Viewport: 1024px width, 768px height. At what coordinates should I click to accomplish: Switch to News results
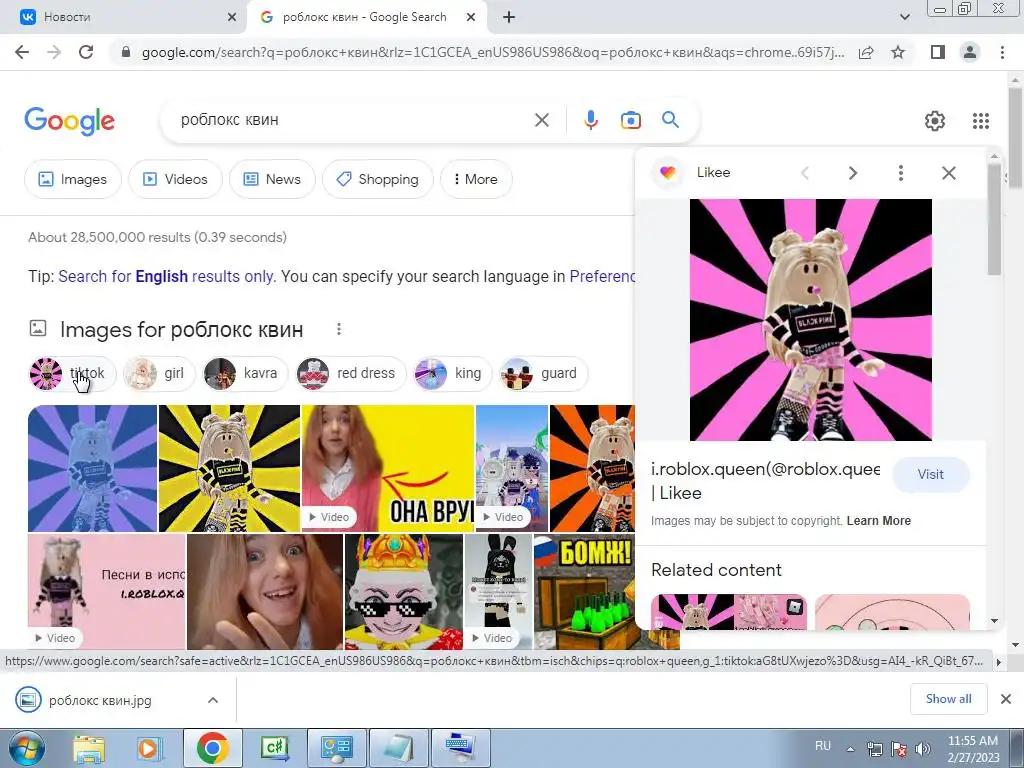[272, 179]
